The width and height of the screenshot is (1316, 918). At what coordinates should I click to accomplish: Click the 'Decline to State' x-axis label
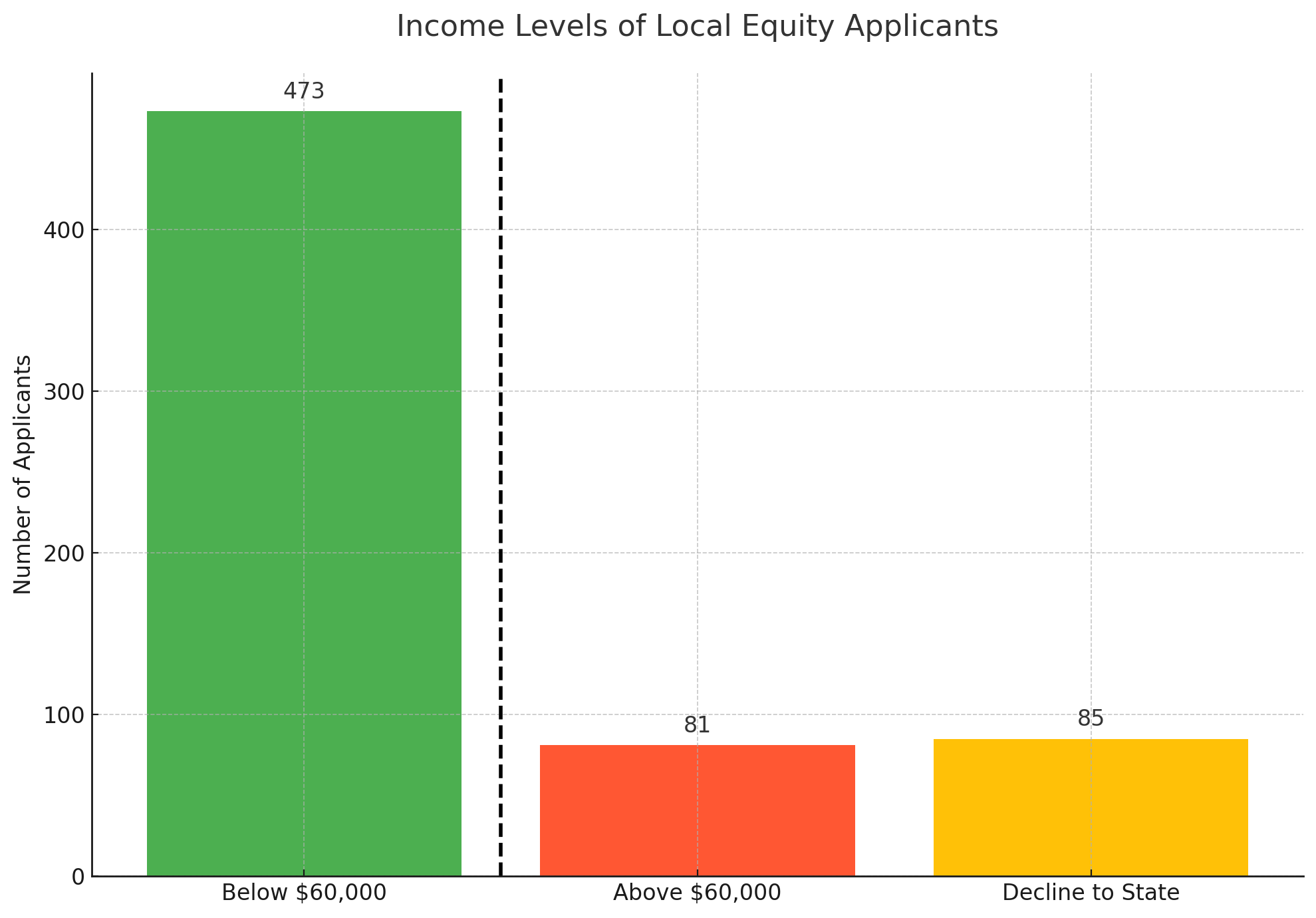(x=1091, y=893)
